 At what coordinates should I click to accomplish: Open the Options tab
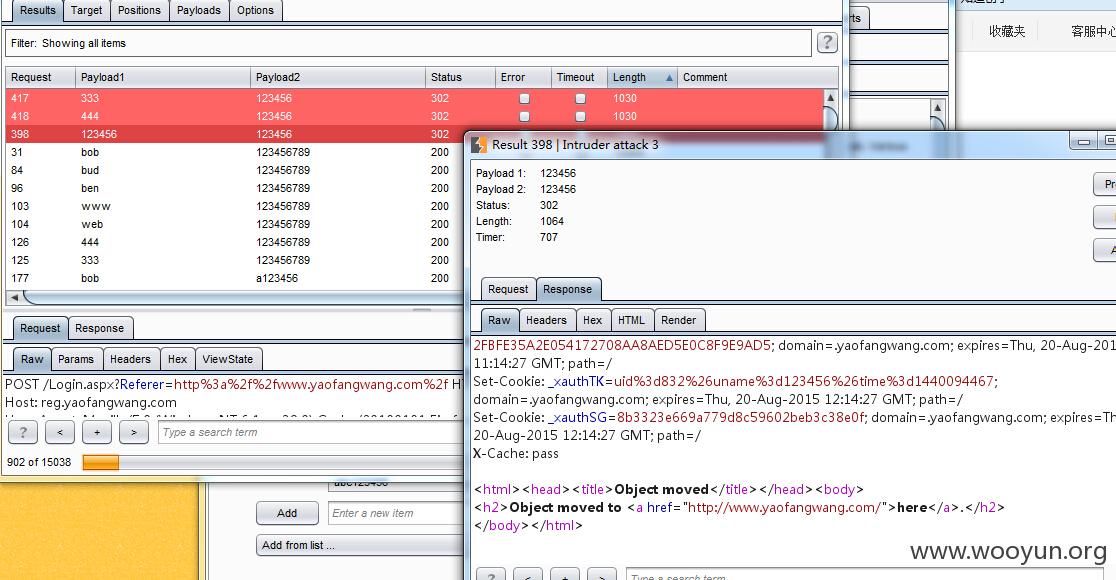[x=256, y=10]
